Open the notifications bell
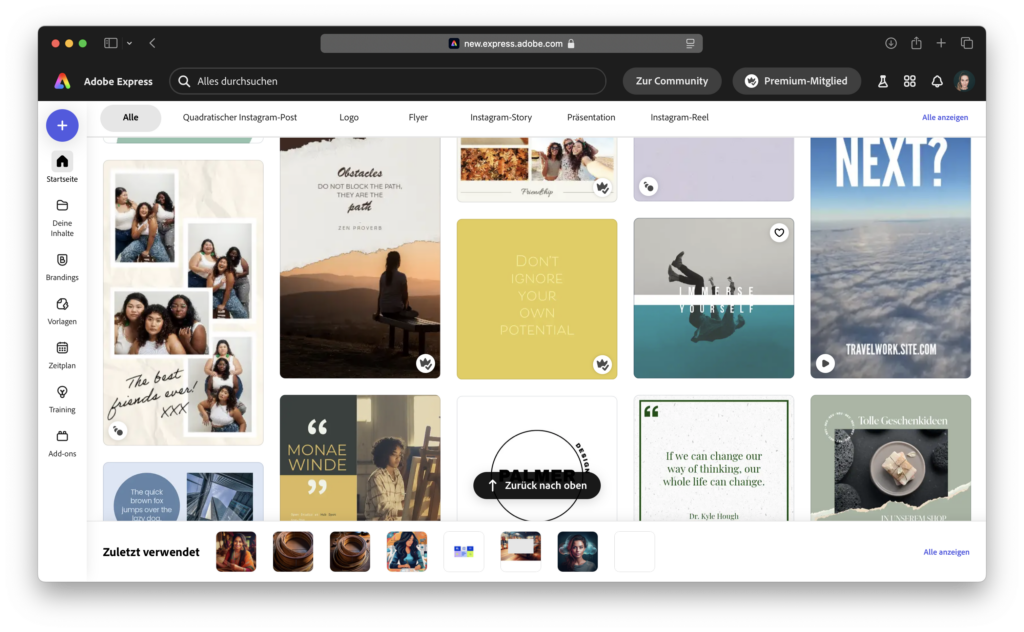The height and width of the screenshot is (632, 1024). [937, 81]
